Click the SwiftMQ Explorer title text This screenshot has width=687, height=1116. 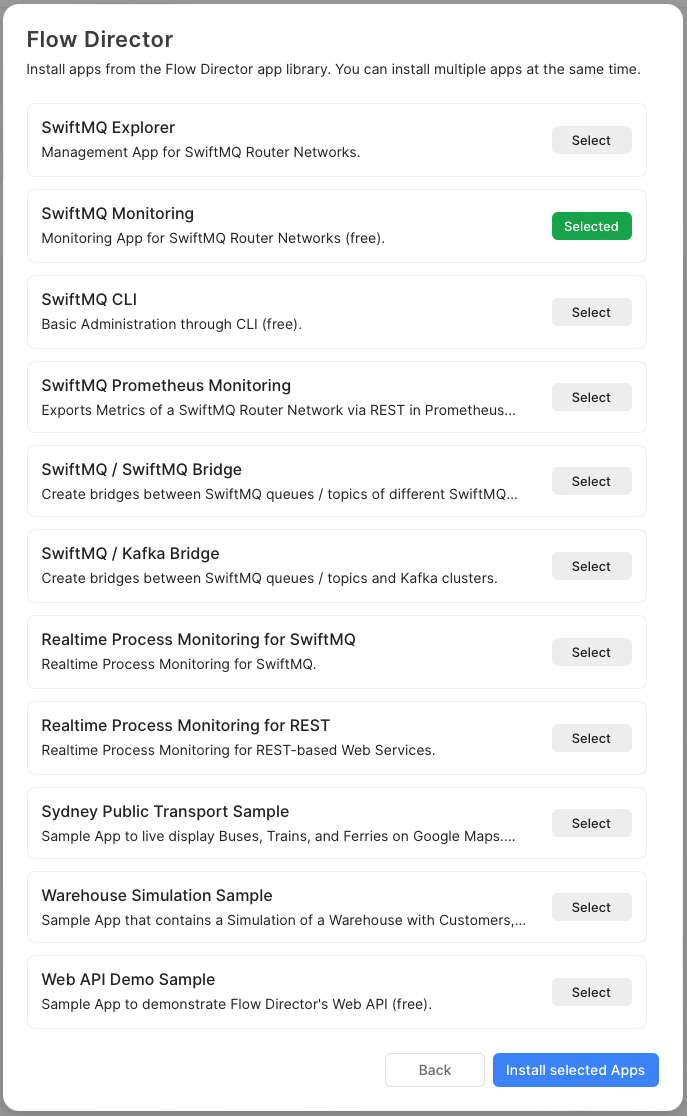coord(108,128)
